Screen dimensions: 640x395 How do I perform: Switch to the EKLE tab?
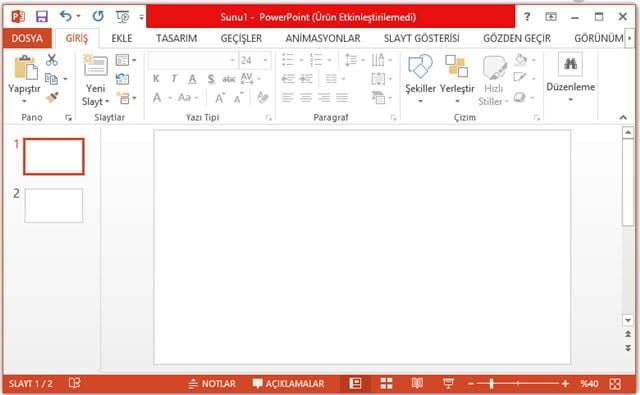pyautogui.click(x=122, y=38)
